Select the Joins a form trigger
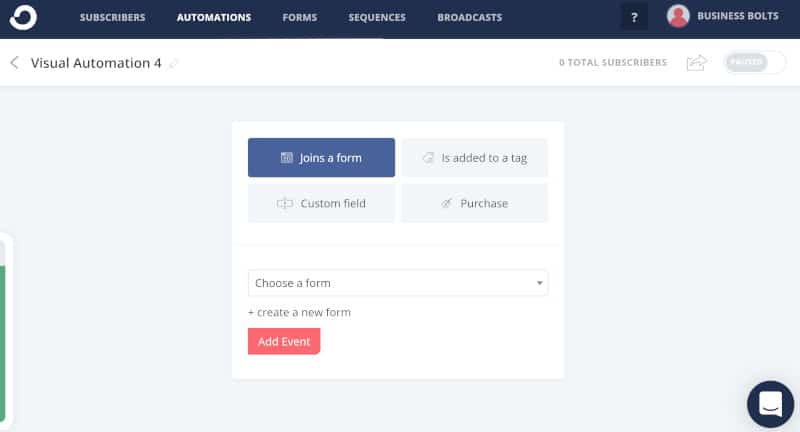This screenshot has width=800, height=432. pyautogui.click(x=321, y=158)
